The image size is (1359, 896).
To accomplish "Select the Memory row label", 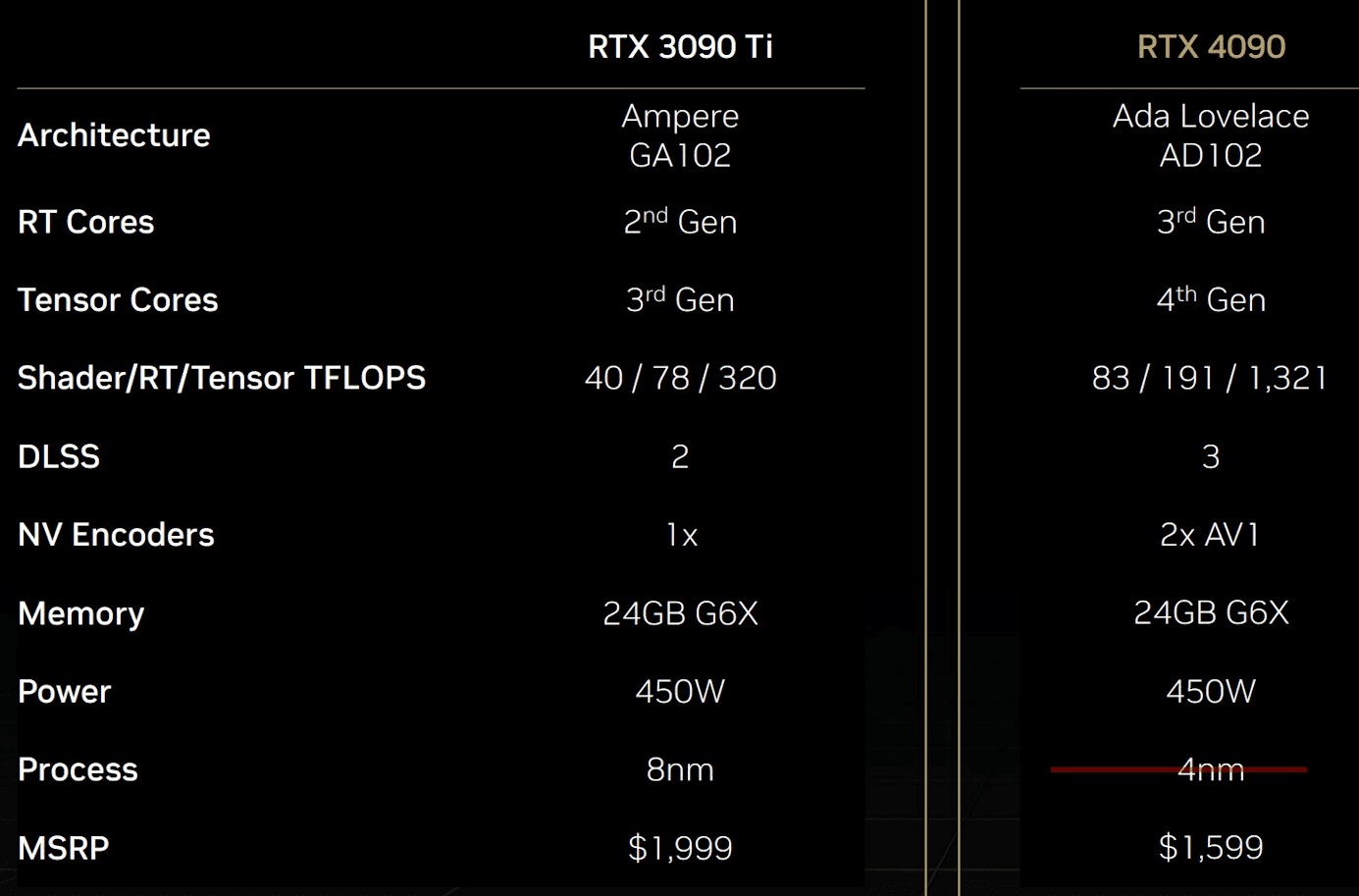I will (81, 613).
